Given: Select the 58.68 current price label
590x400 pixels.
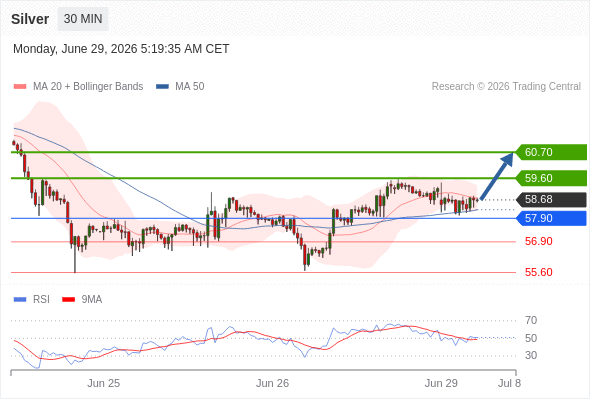Looking at the screenshot, I should pos(551,199).
